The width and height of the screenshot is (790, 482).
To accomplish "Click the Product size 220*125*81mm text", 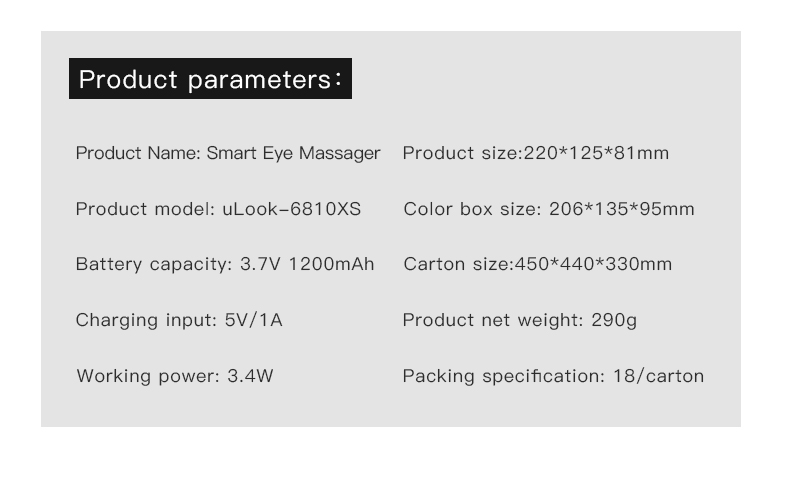I will tap(536, 153).
